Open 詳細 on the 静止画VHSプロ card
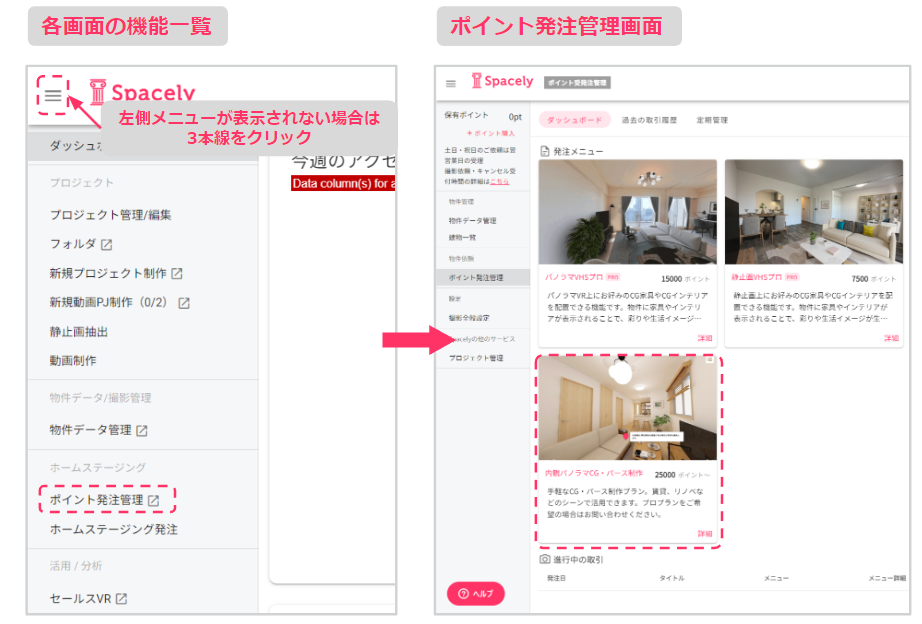This screenshot has height=624, width=922. click(891, 338)
